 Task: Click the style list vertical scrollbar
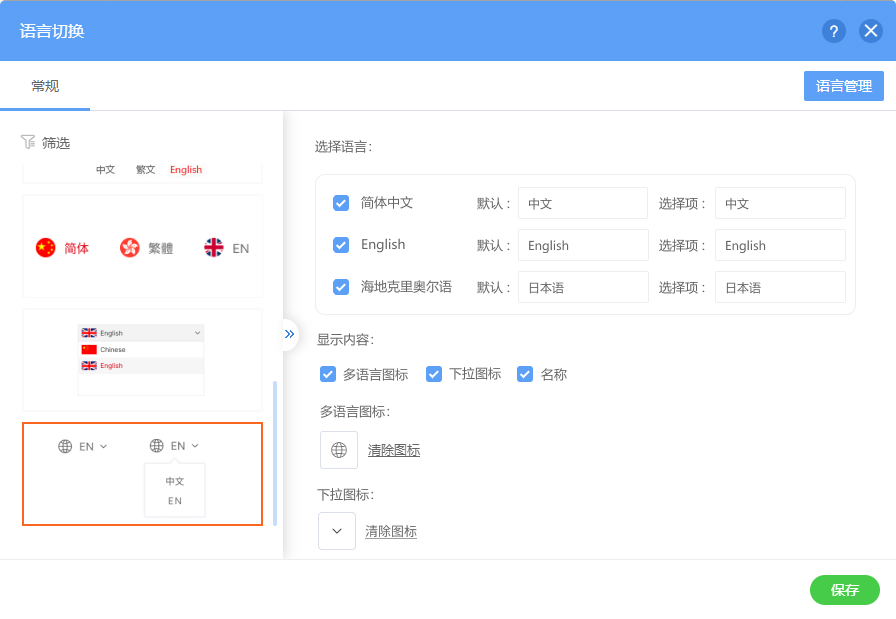275,453
